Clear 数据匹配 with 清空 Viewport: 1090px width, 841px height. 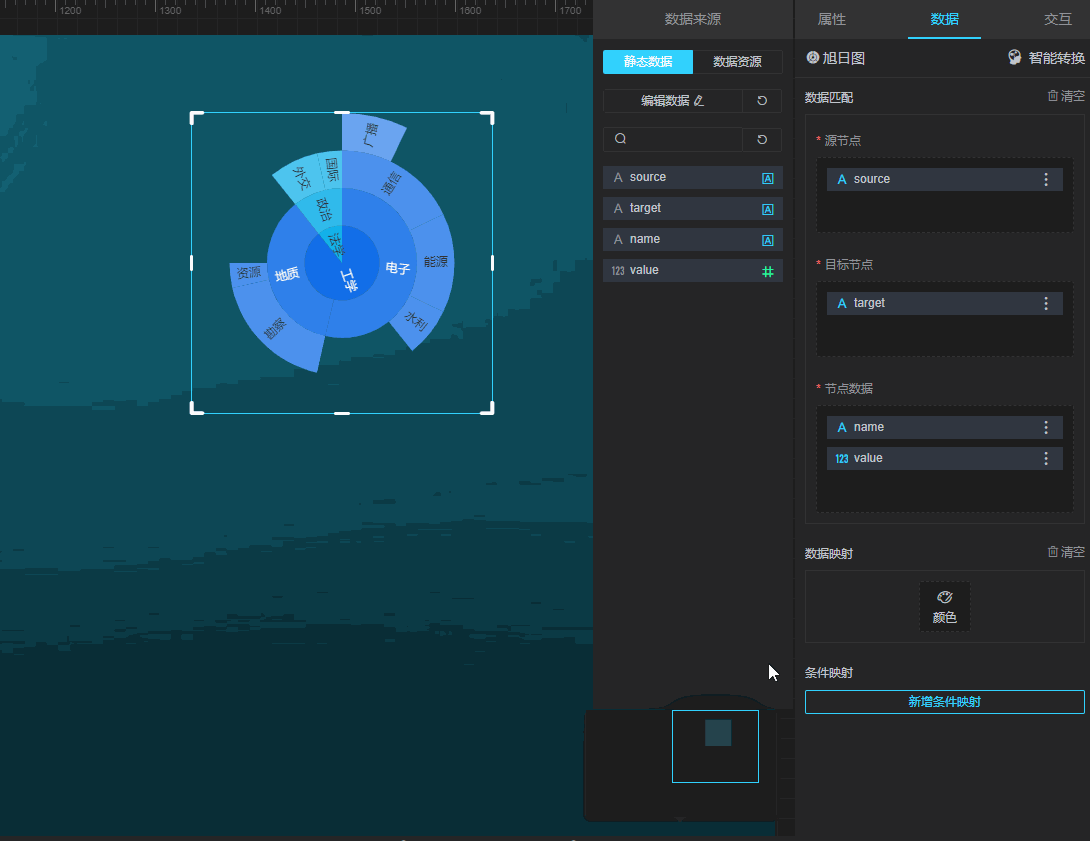(1066, 96)
